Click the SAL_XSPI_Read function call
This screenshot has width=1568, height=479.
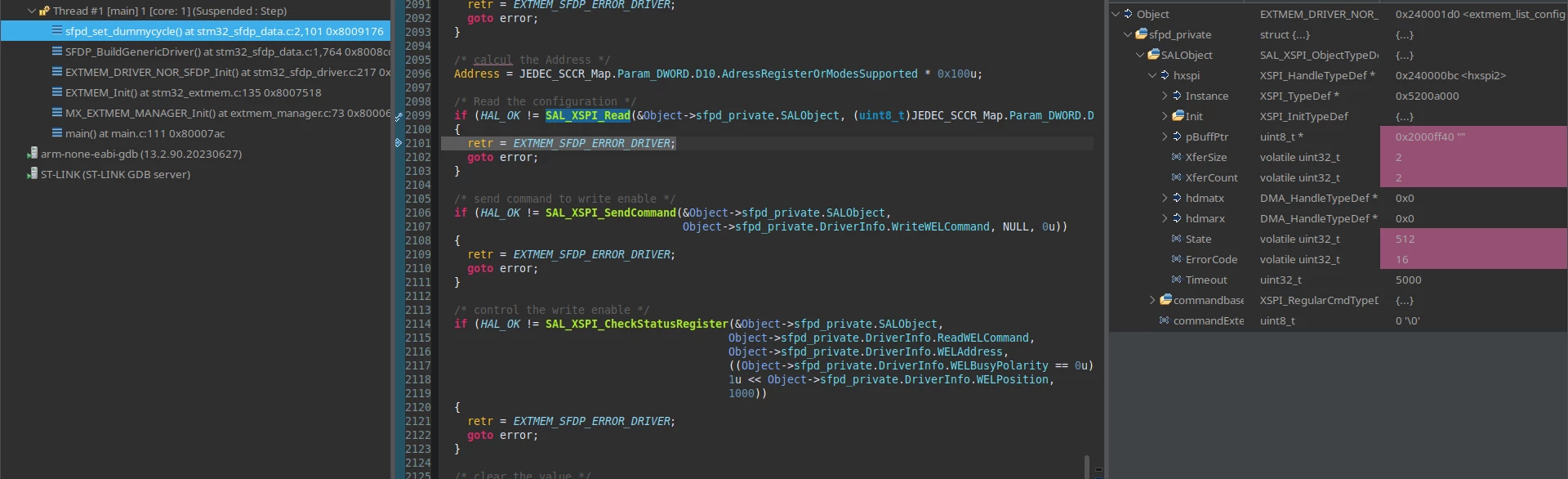[x=588, y=115]
